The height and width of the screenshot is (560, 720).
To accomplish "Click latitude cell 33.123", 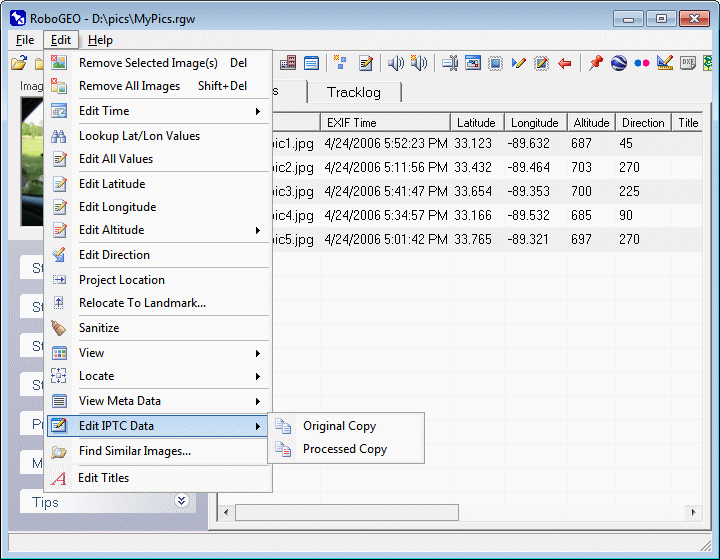I will tap(473, 144).
